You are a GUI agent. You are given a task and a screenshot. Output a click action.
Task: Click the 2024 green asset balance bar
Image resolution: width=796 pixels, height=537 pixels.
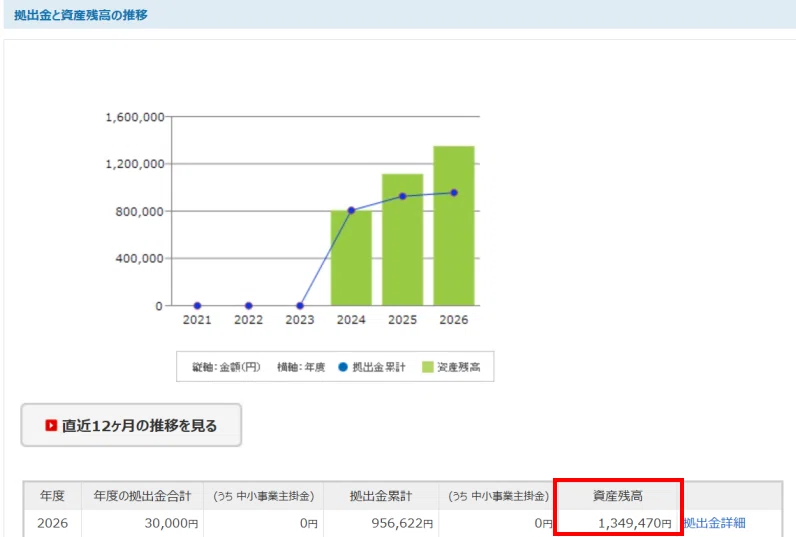click(x=351, y=258)
